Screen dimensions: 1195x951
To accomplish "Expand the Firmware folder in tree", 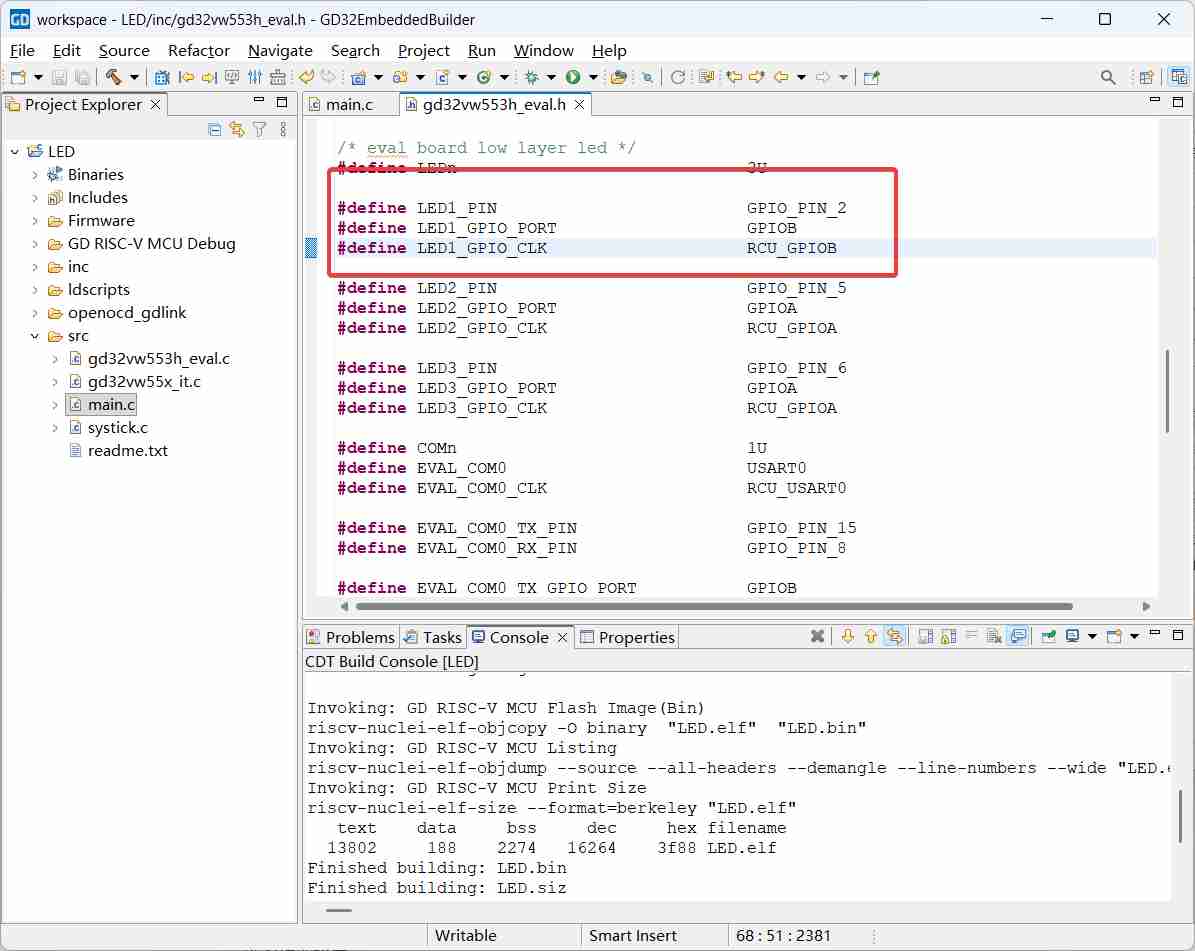I will [x=35, y=221].
